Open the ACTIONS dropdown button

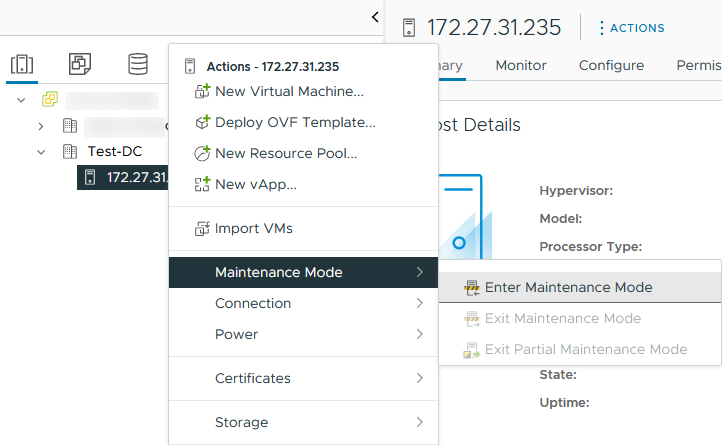(x=631, y=28)
